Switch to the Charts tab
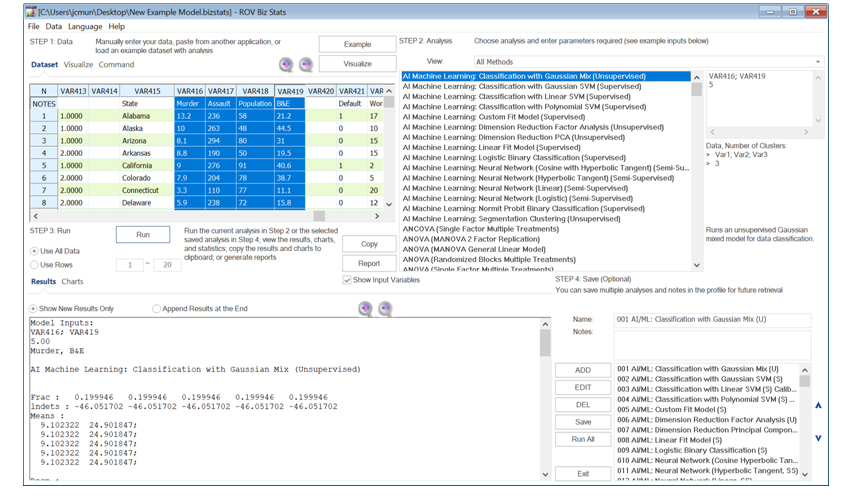 pos(72,281)
